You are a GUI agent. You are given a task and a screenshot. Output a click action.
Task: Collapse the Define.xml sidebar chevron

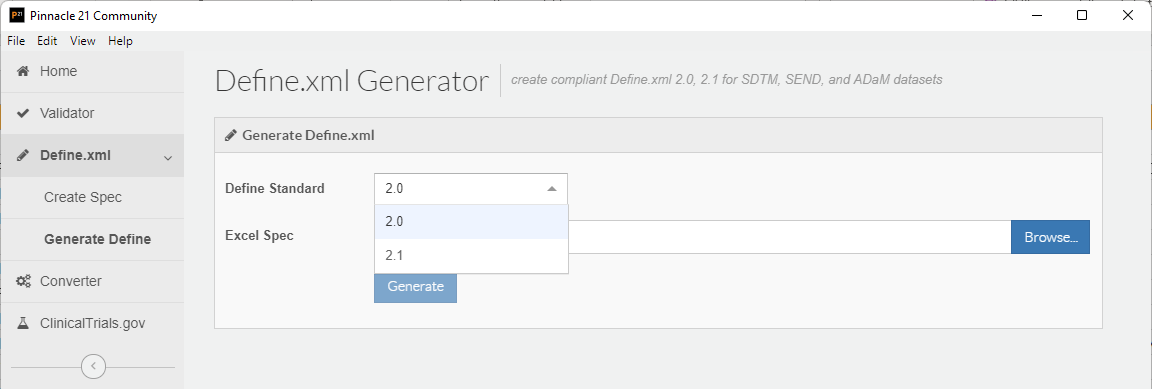pos(168,157)
